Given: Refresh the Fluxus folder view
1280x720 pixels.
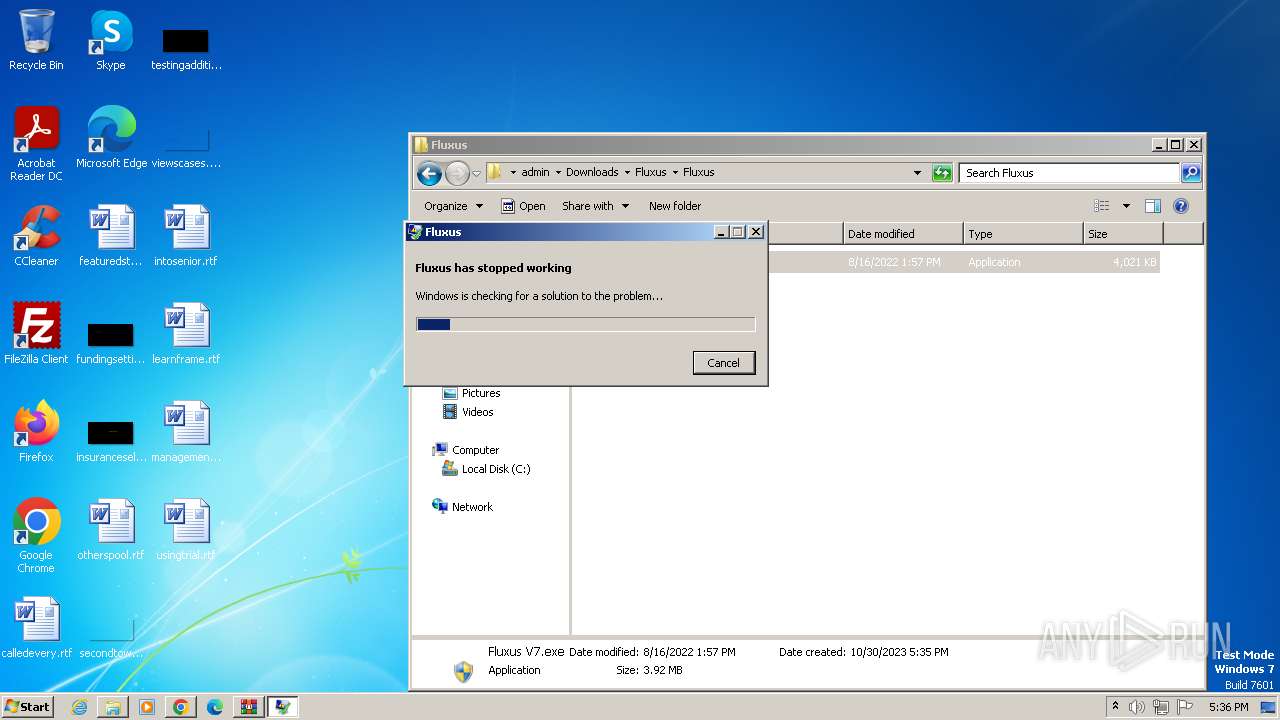Looking at the screenshot, I should 942,173.
